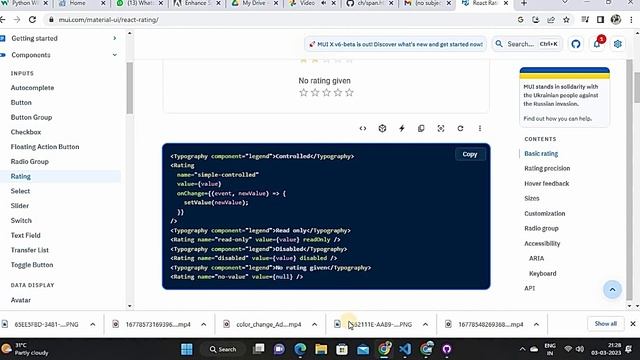
Task: Launch Microsoft Edge from taskbar
Action: 300,349
